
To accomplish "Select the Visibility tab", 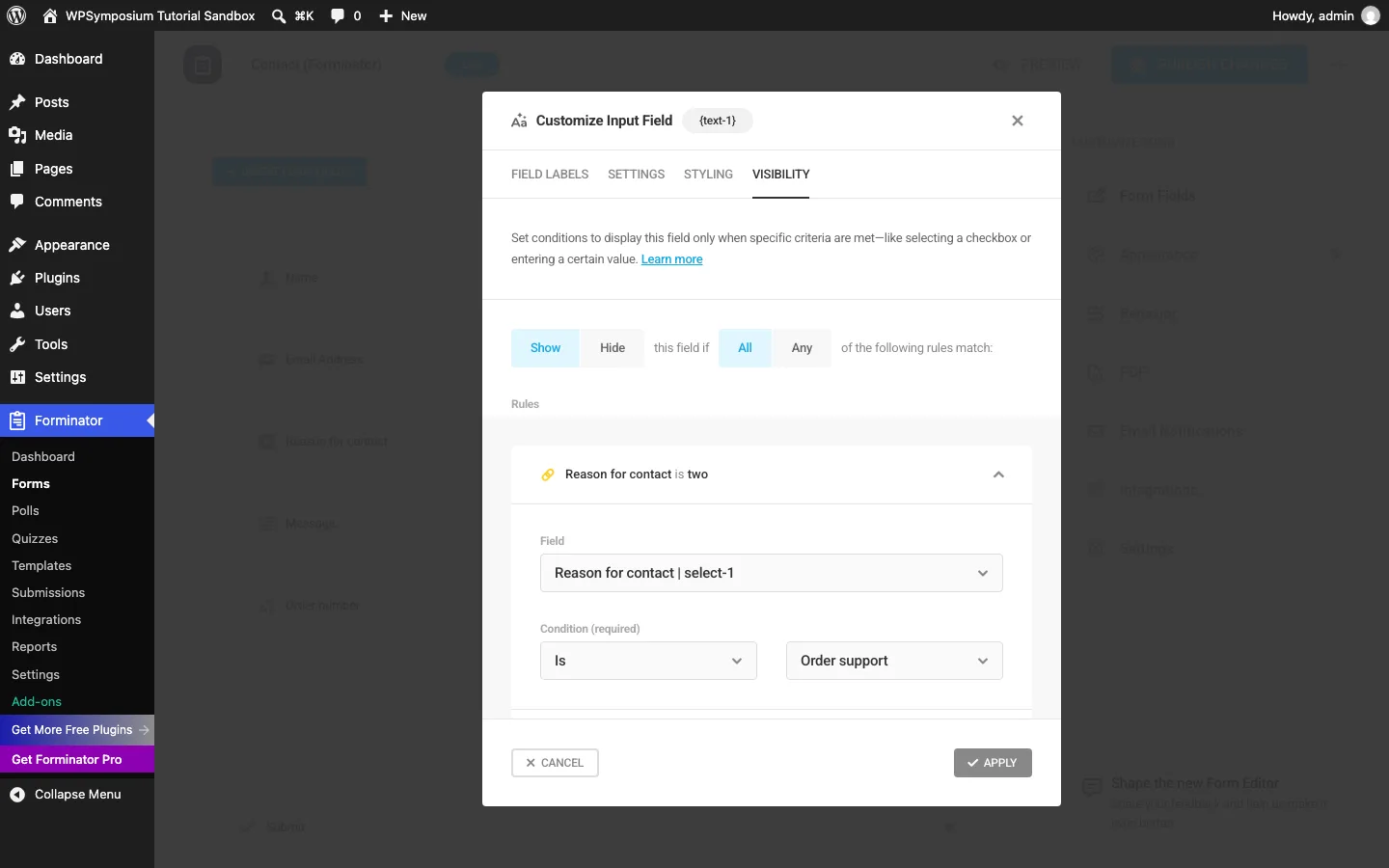I will point(780,175).
